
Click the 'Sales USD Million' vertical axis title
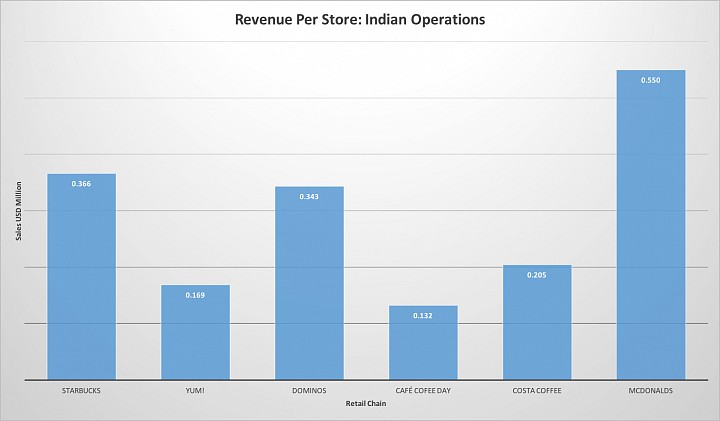click(19, 211)
